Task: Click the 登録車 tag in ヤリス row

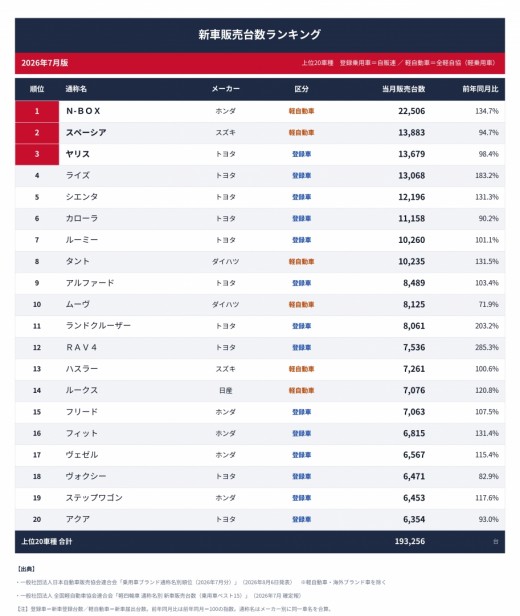Action: (301, 154)
